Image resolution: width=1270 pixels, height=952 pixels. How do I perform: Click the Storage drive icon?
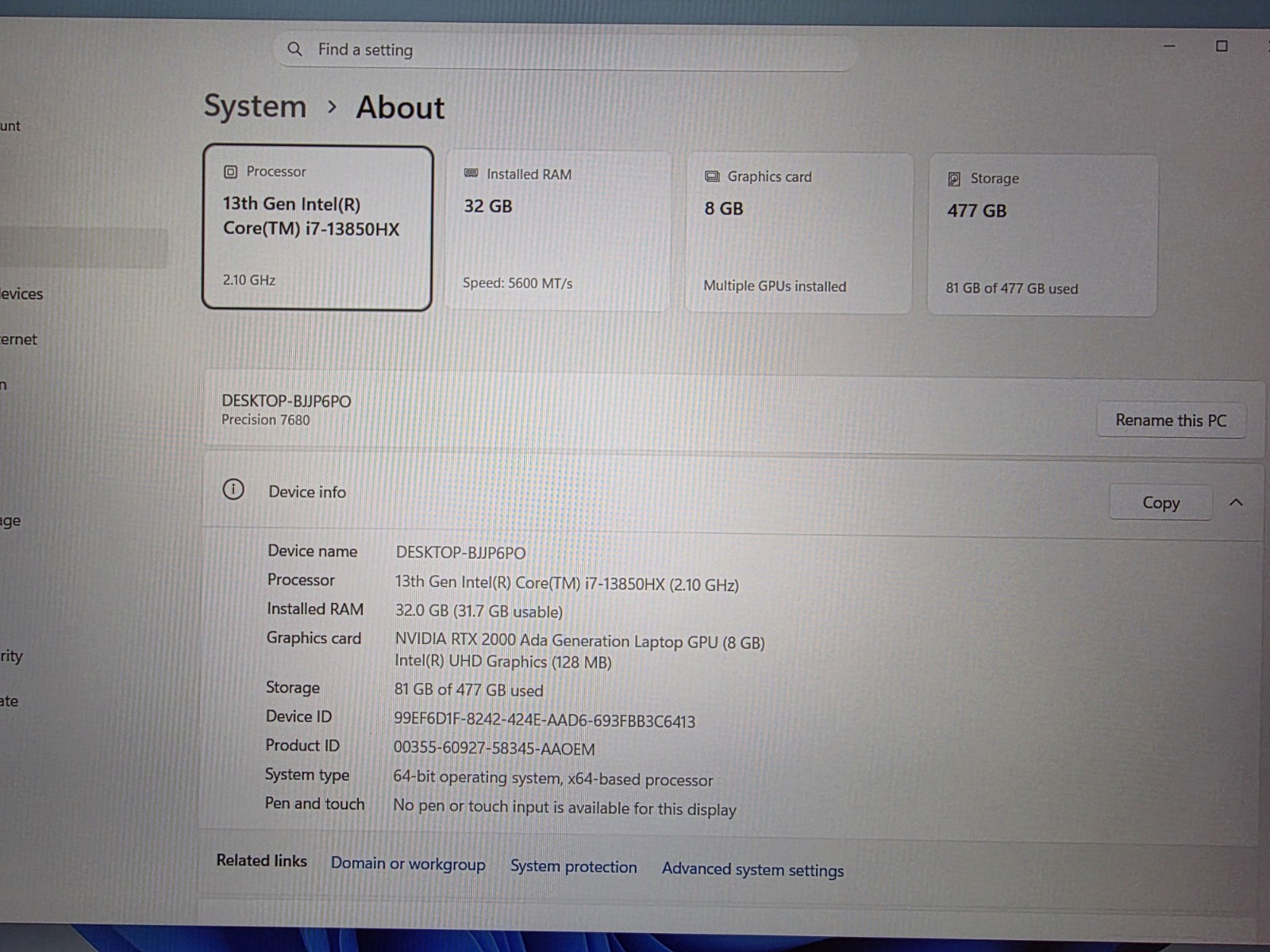[x=954, y=178]
